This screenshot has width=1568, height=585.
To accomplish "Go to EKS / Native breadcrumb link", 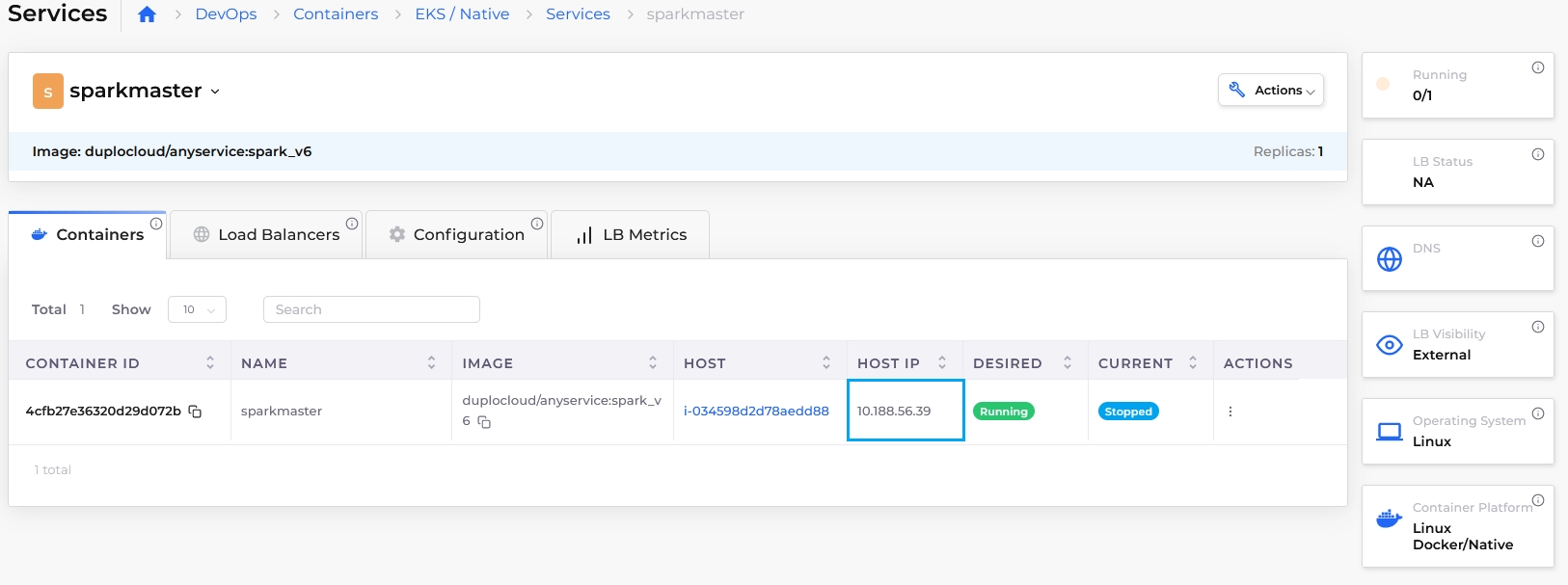I will pyautogui.click(x=462, y=14).
